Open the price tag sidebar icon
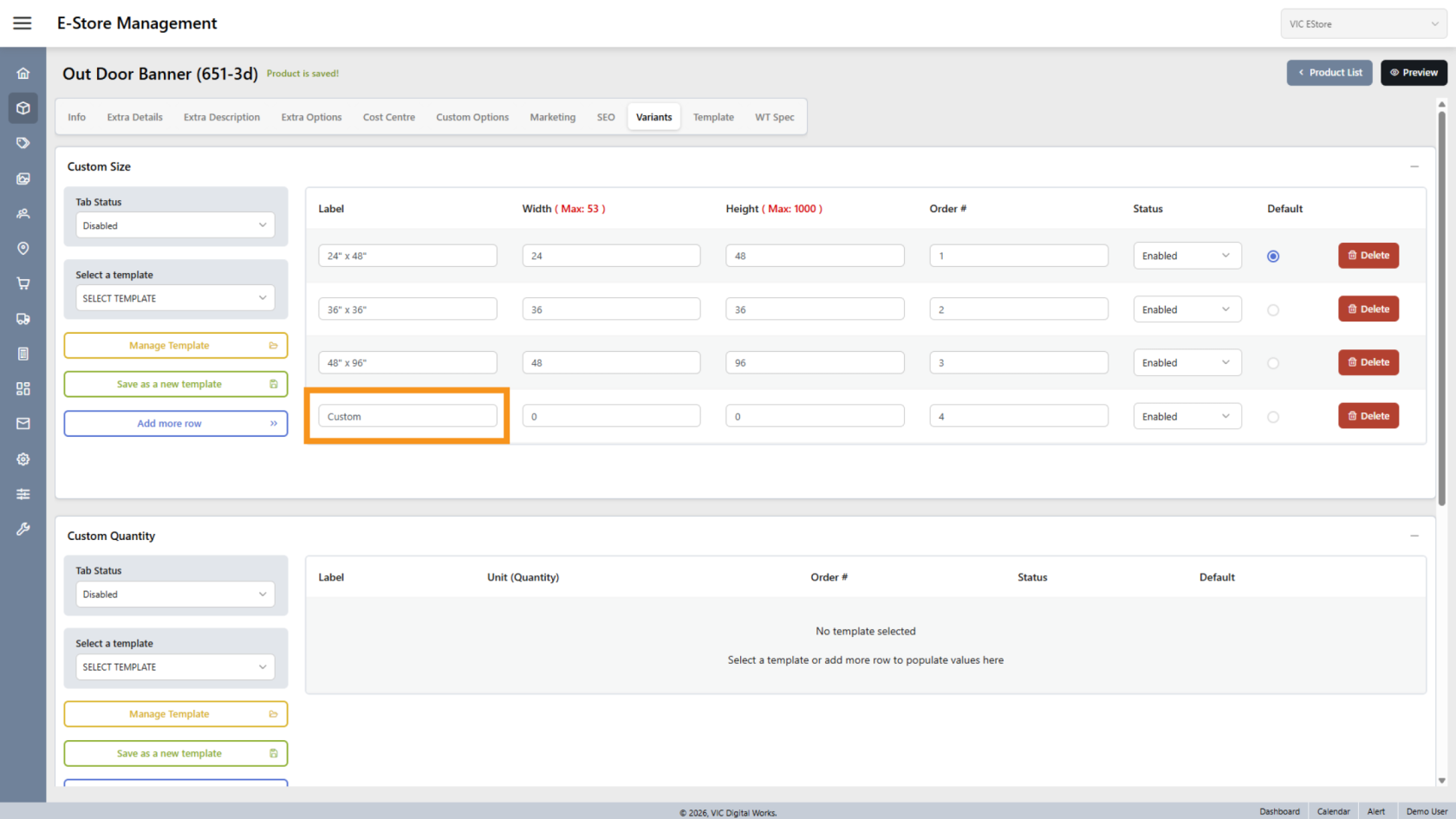The image size is (1456, 819). point(23,143)
